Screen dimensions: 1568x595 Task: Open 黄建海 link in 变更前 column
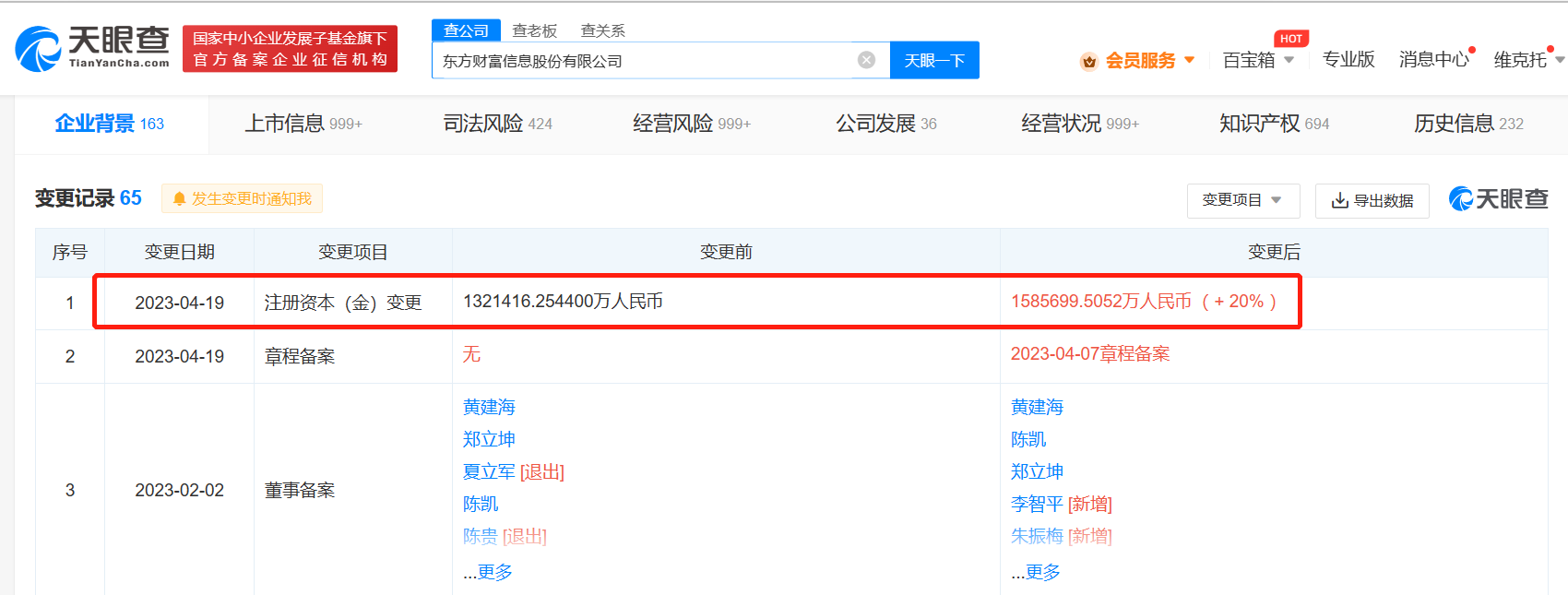(x=489, y=407)
